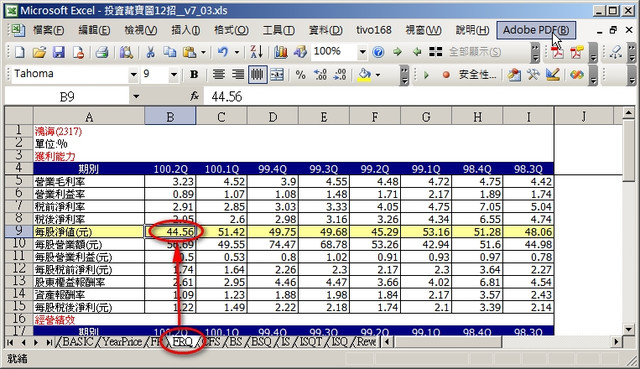Click the vertical scrollbar down arrow
Screen dimensions: 640x369
(x=629, y=329)
